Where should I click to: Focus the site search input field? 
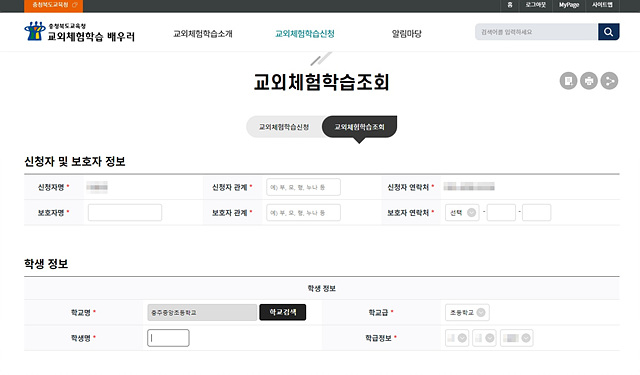[536, 32]
